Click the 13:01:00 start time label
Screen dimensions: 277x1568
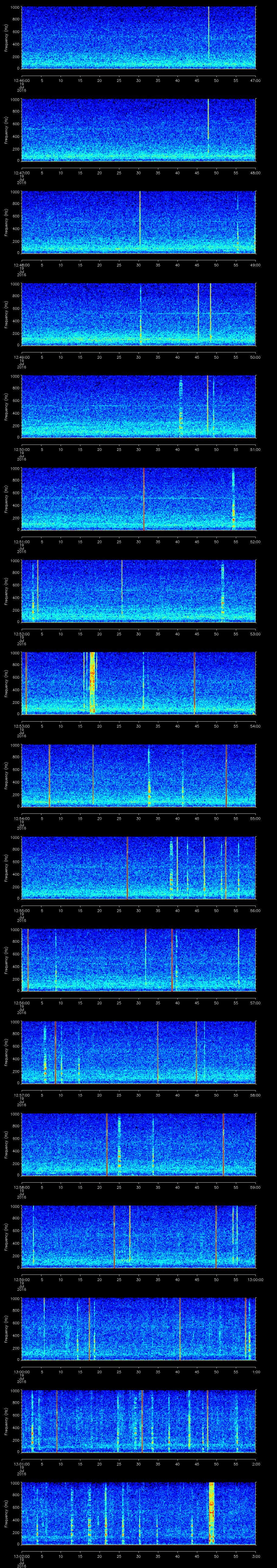coord(22,1463)
